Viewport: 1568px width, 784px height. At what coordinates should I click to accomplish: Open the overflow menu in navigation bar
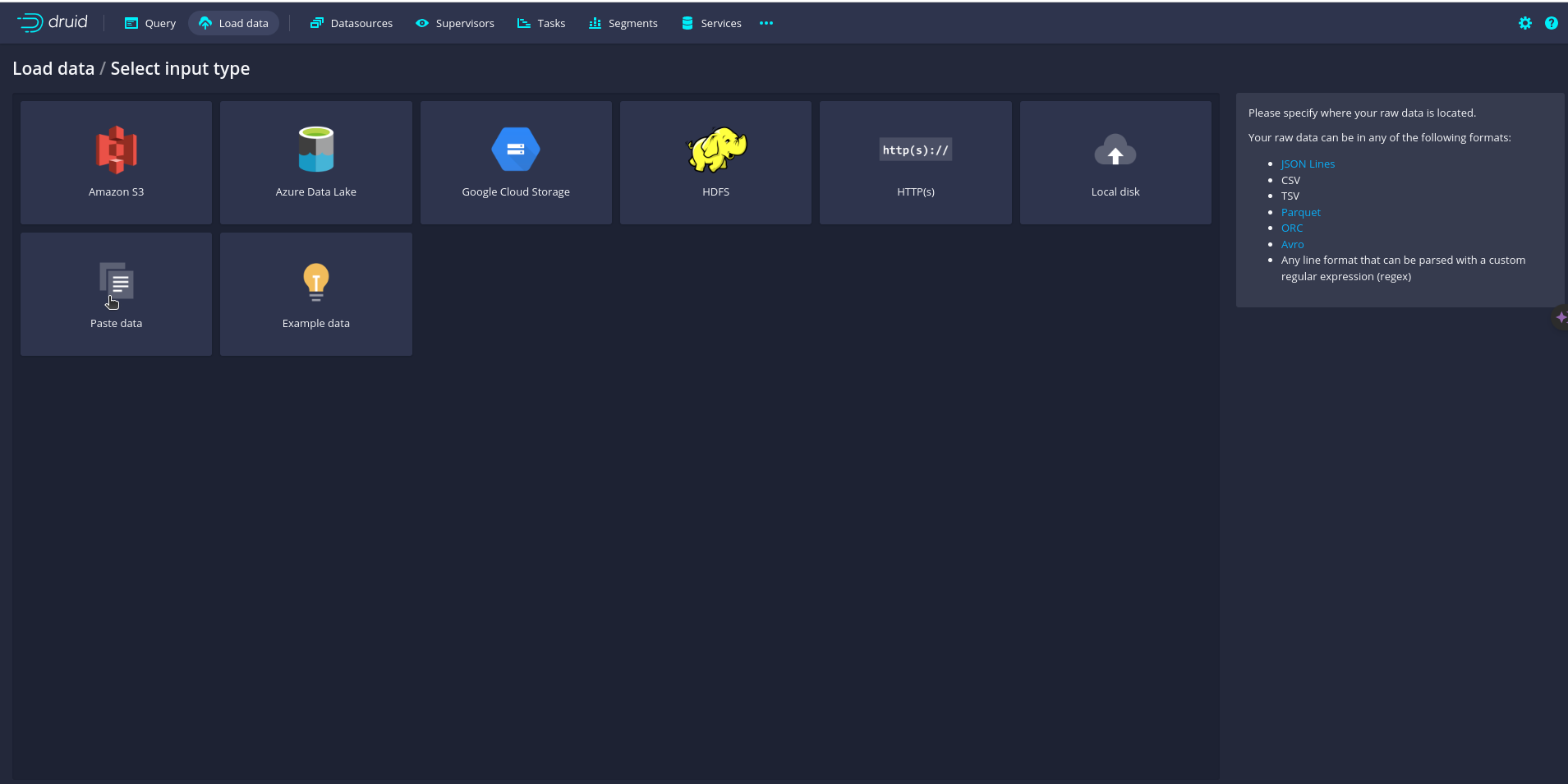click(766, 22)
